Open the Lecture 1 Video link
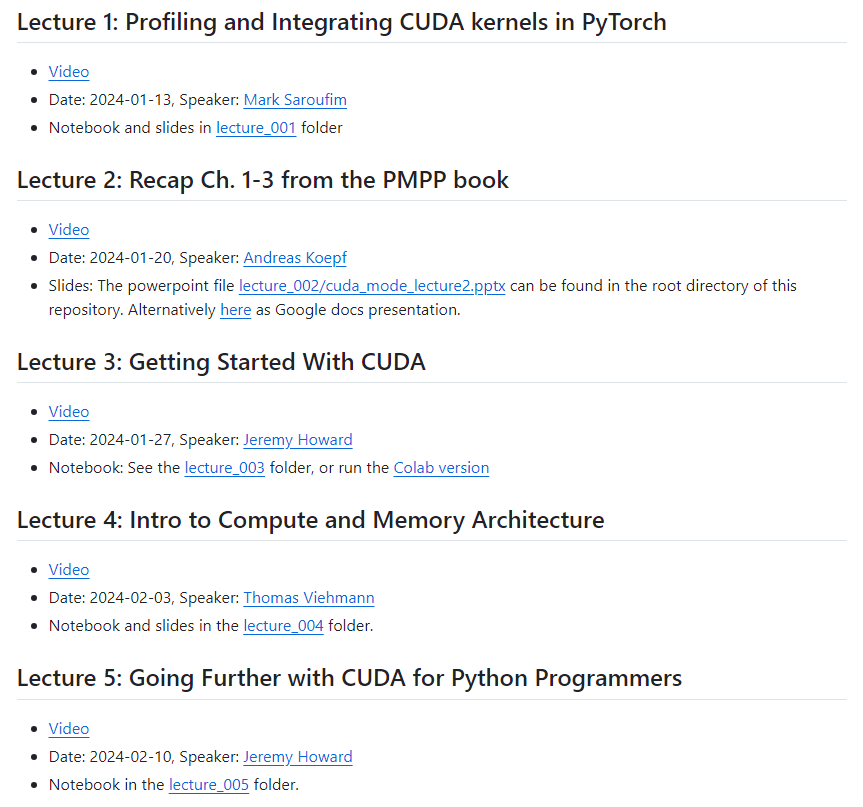 69,72
